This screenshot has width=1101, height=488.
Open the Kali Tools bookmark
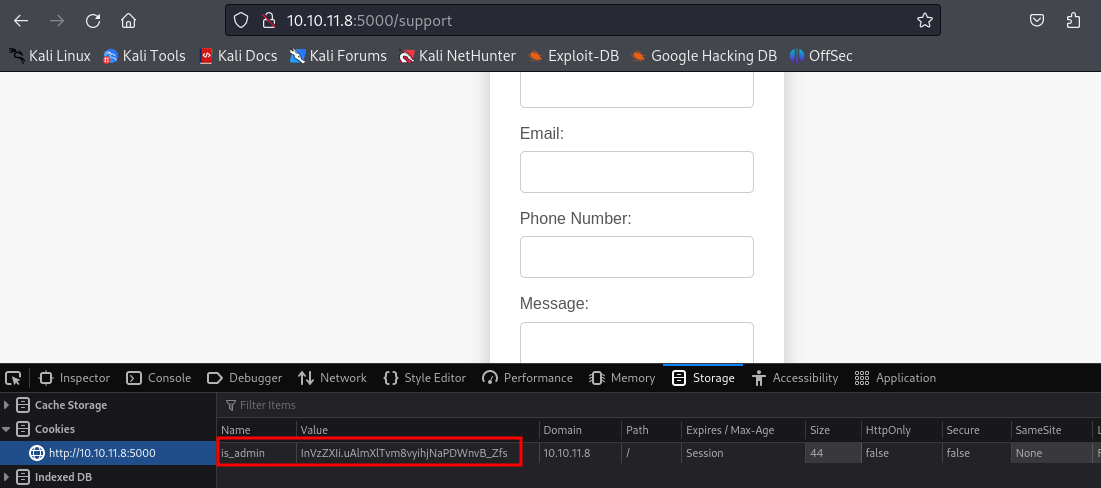pos(144,56)
